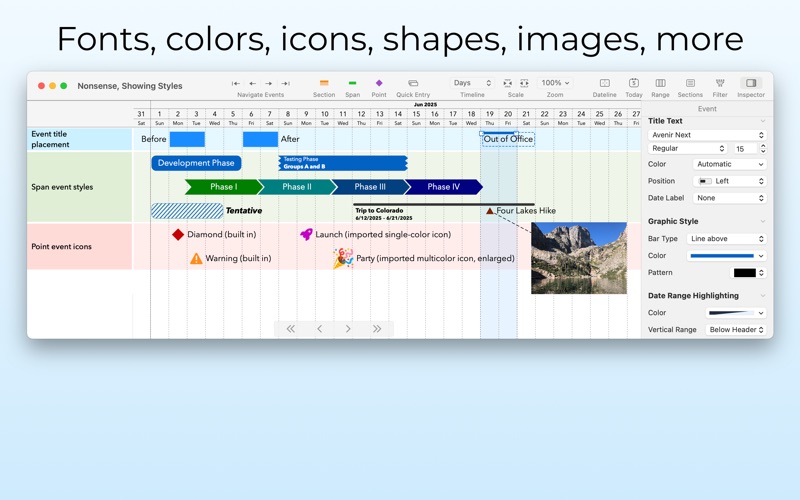
Task: Open the Days timeline unit dropdown
Action: point(472,83)
